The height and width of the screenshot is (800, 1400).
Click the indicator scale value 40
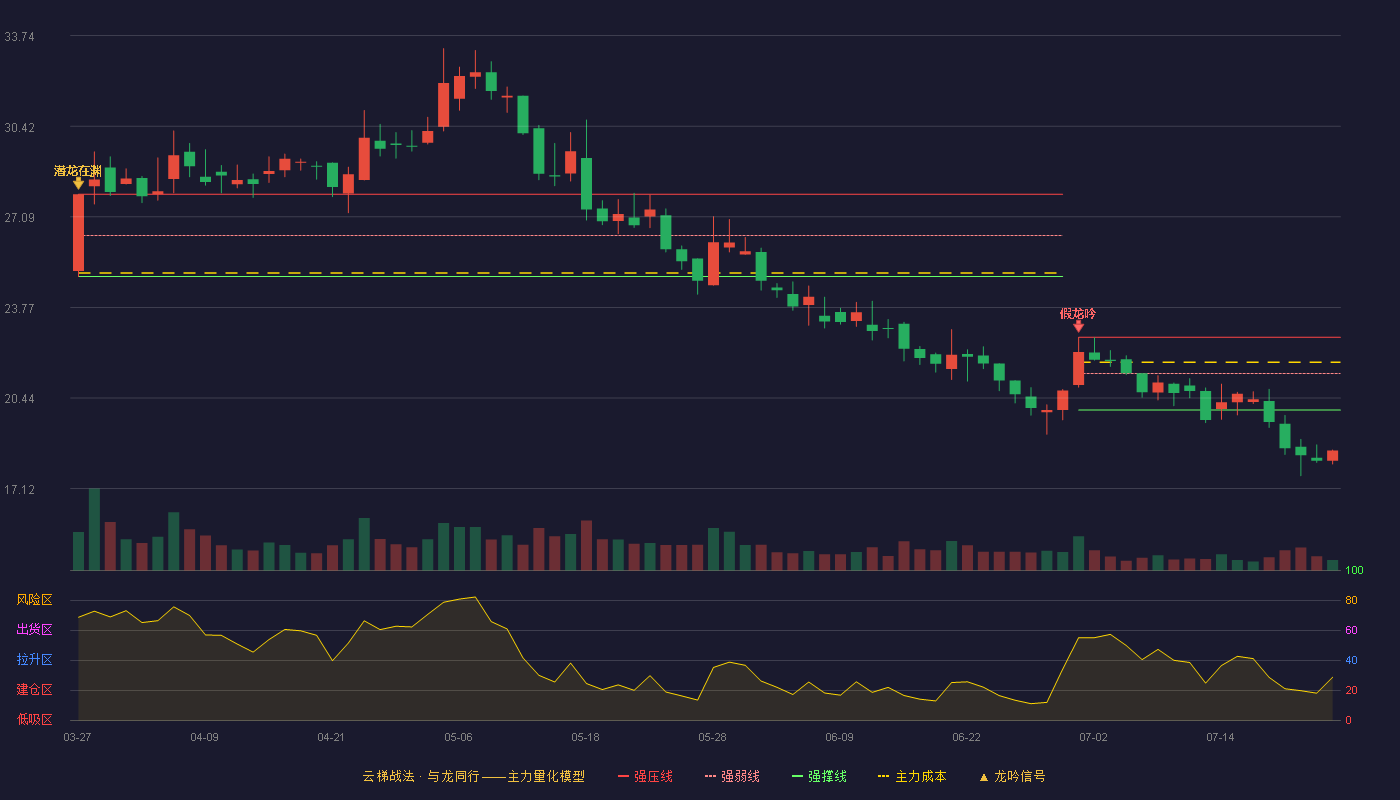tap(1351, 660)
